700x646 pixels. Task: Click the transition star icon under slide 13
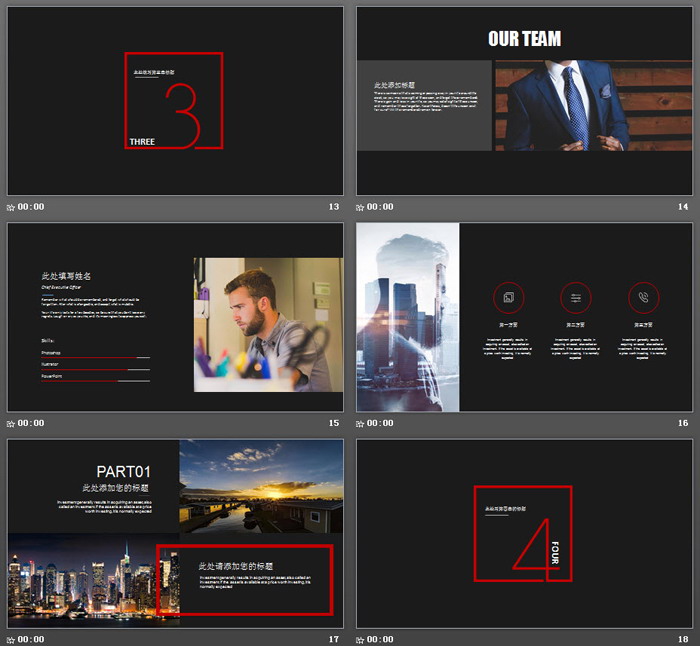point(11,207)
